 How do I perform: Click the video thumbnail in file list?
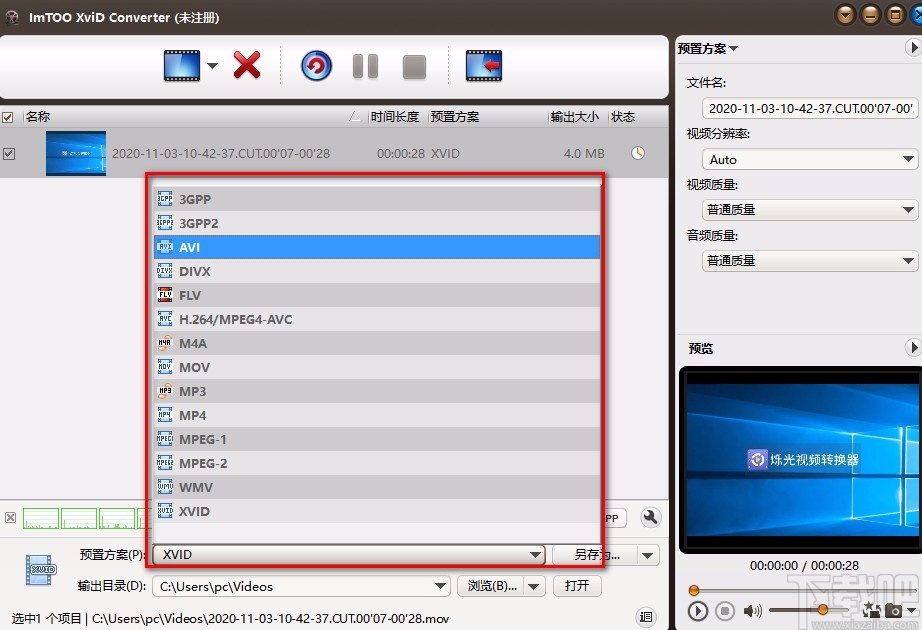pyautogui.click(x=76, y=153)
